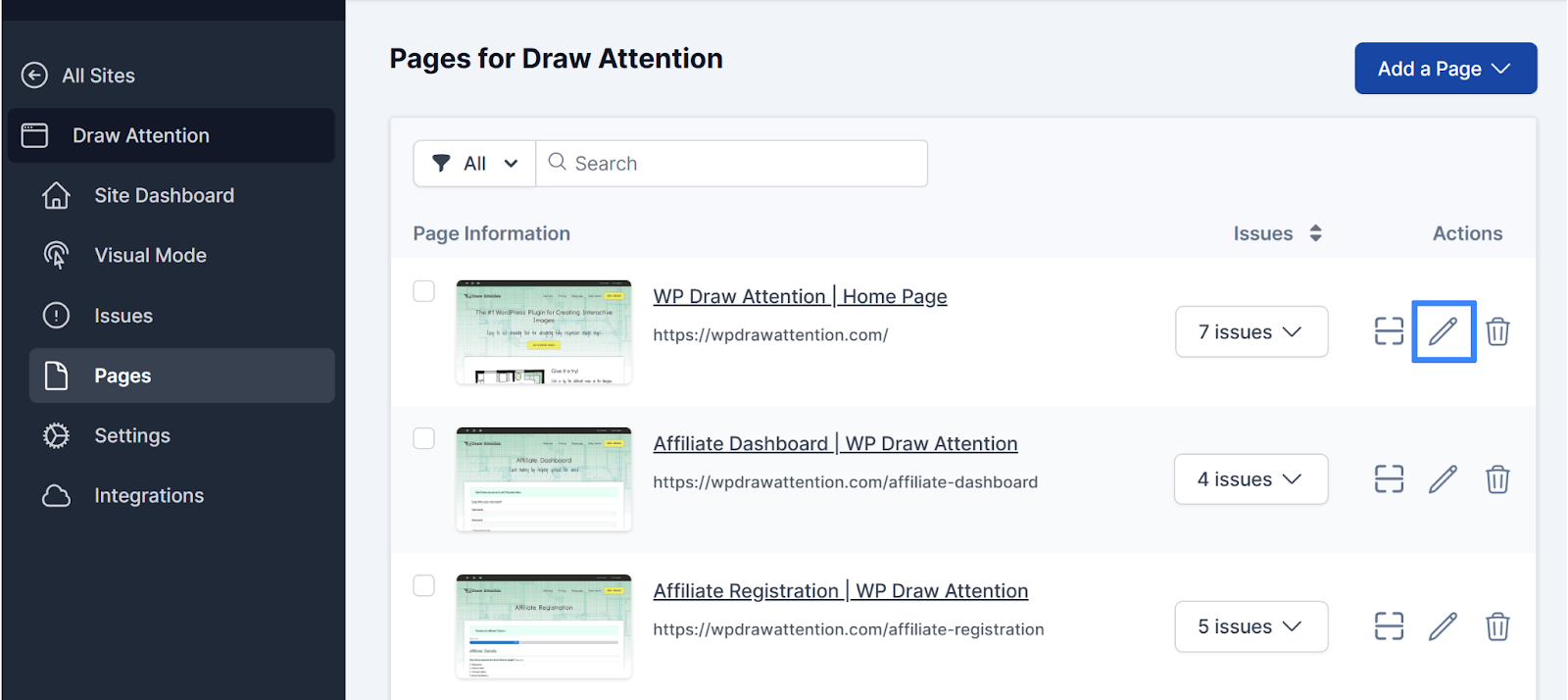Open the Affiliate Dashboard | WP Draw Attention link
Viewport: 1568px width, 700px height.
835,443
